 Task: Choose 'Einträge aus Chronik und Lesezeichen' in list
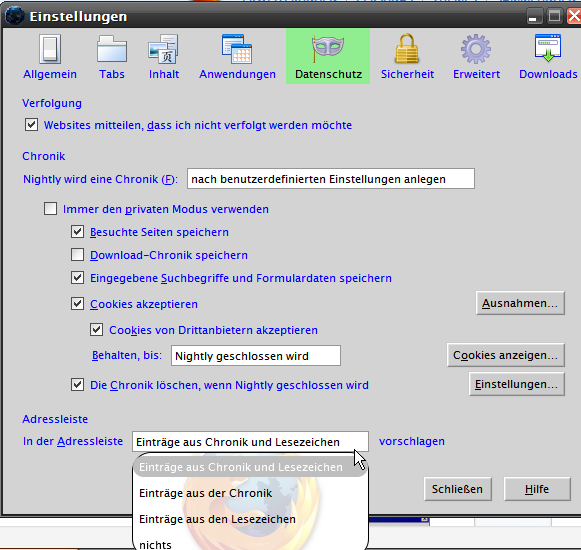[250, 467]
